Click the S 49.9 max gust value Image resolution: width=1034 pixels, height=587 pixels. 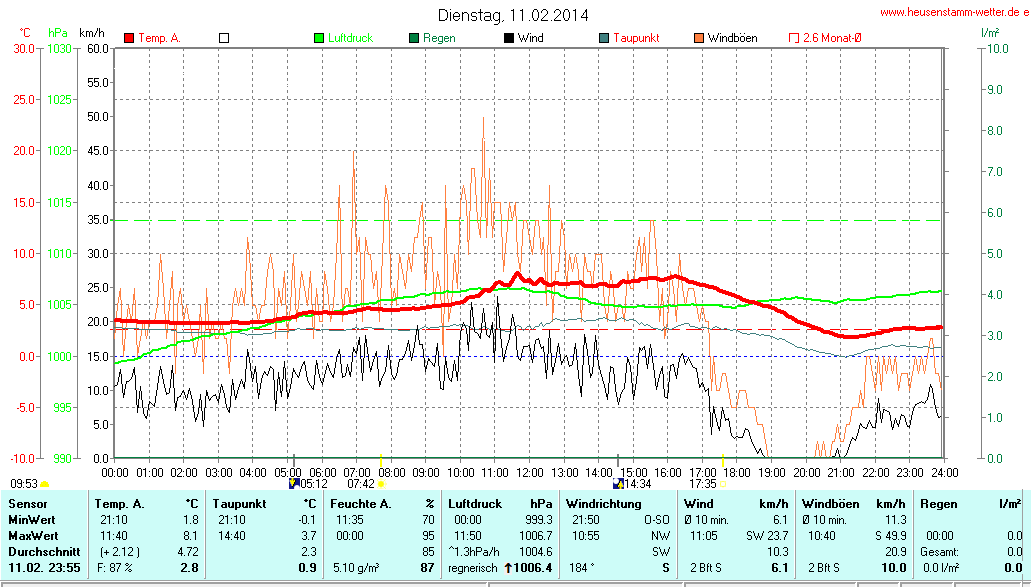click(891, 536)
